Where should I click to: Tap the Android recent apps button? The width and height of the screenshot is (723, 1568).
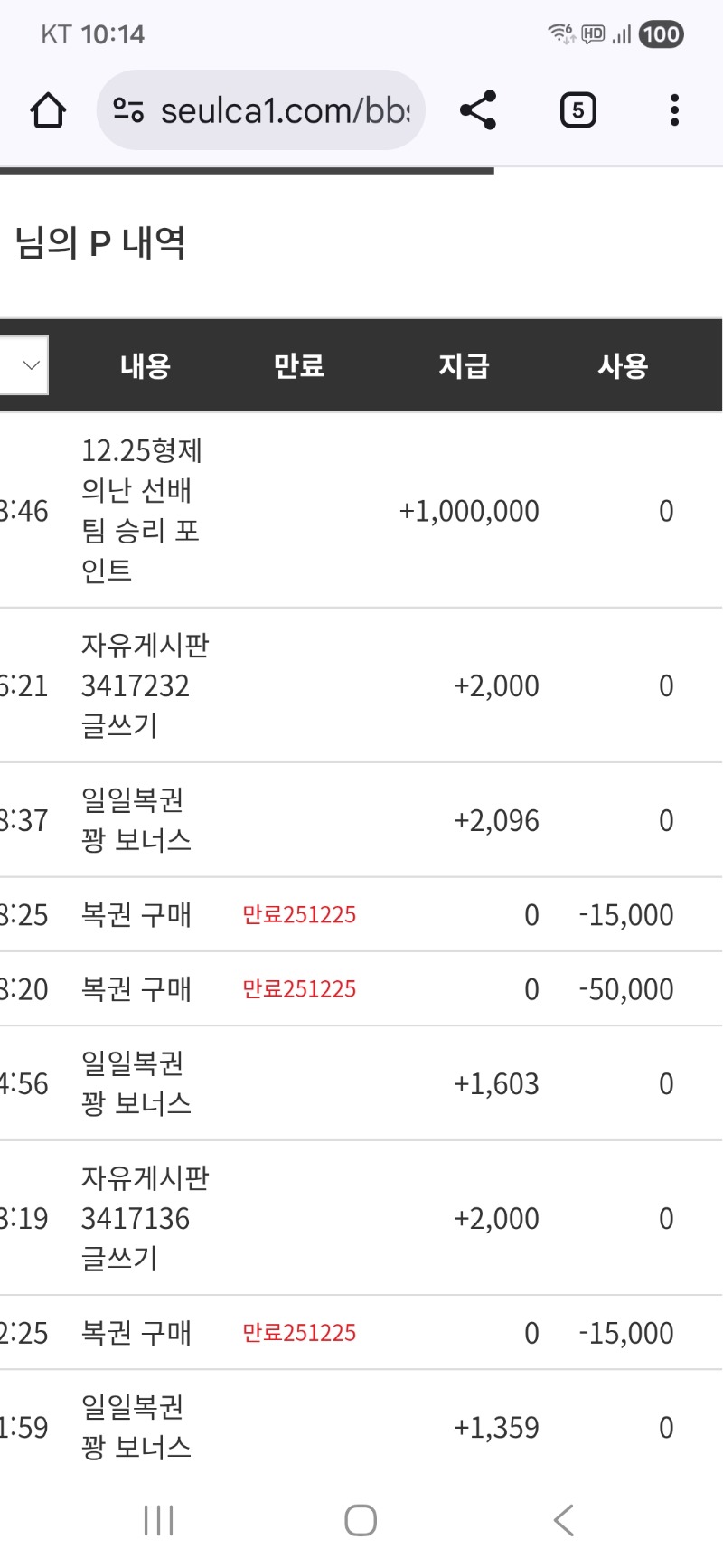159,1520
